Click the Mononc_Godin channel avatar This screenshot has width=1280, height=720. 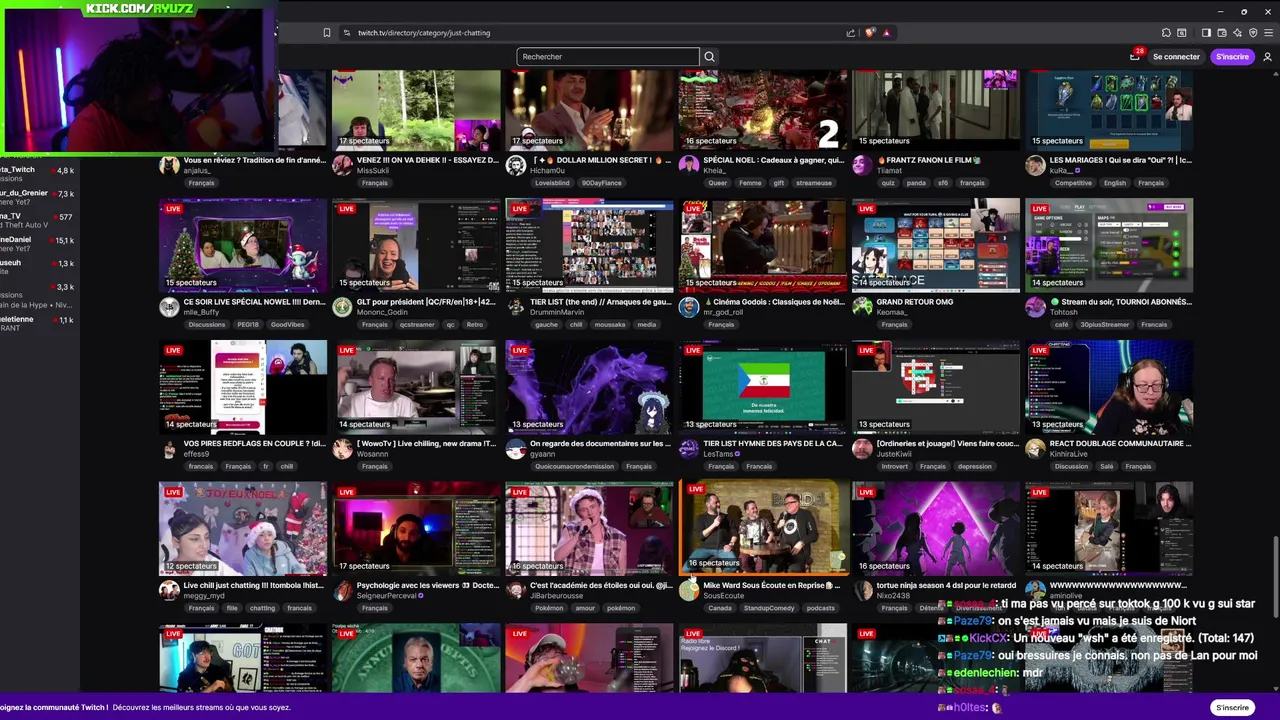click(x=342, y=307)
